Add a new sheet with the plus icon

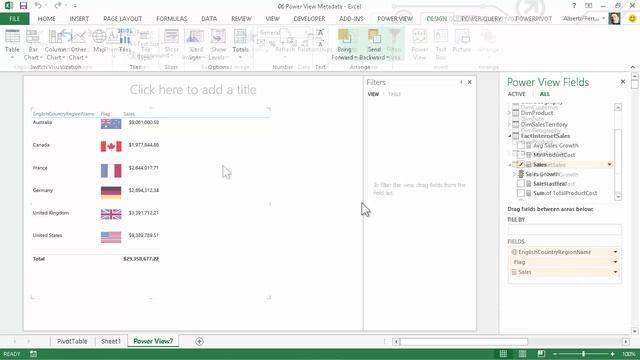[x=199, y=341]
